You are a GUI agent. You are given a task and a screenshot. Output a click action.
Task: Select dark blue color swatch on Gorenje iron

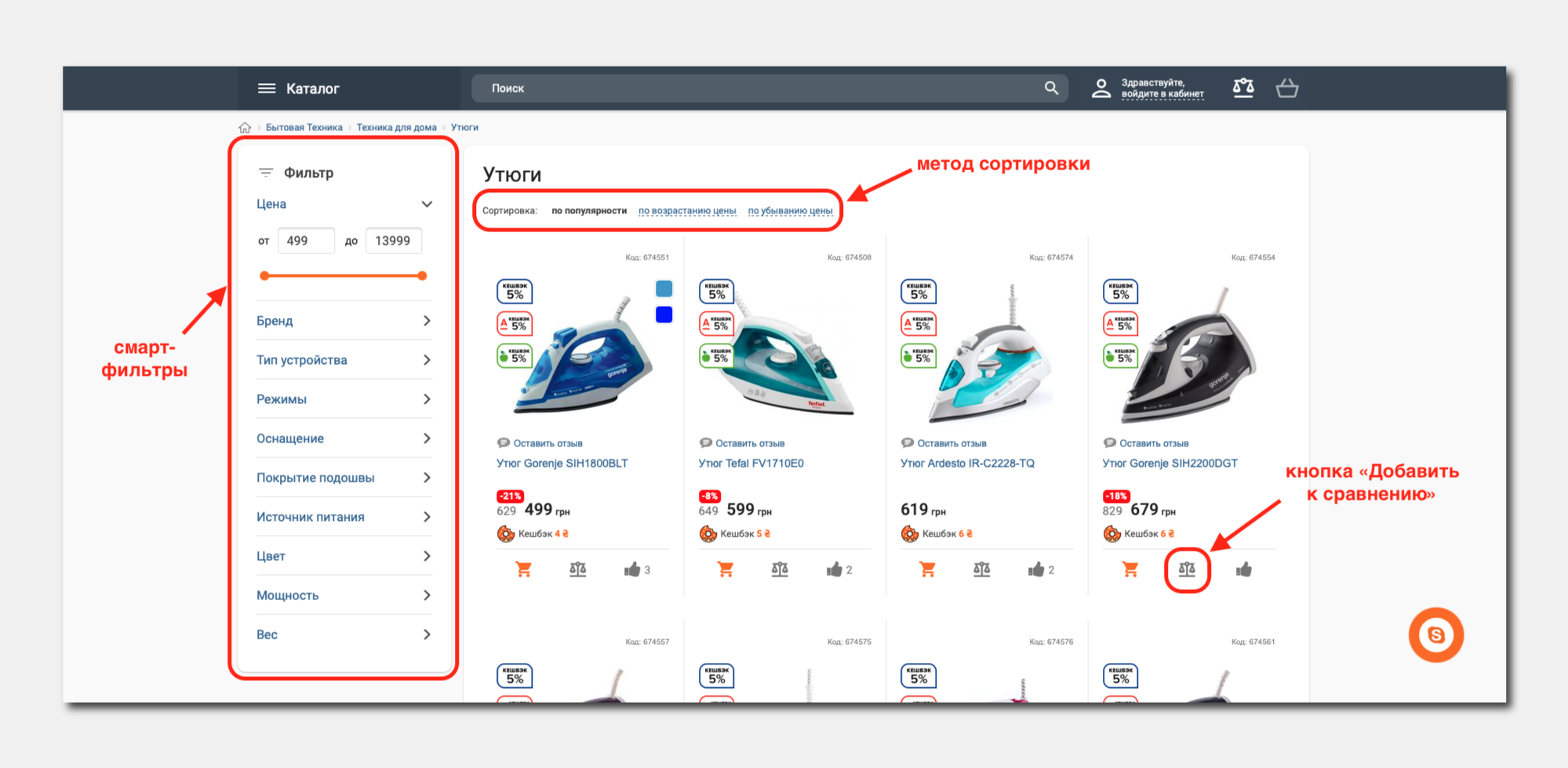[664, 315]
